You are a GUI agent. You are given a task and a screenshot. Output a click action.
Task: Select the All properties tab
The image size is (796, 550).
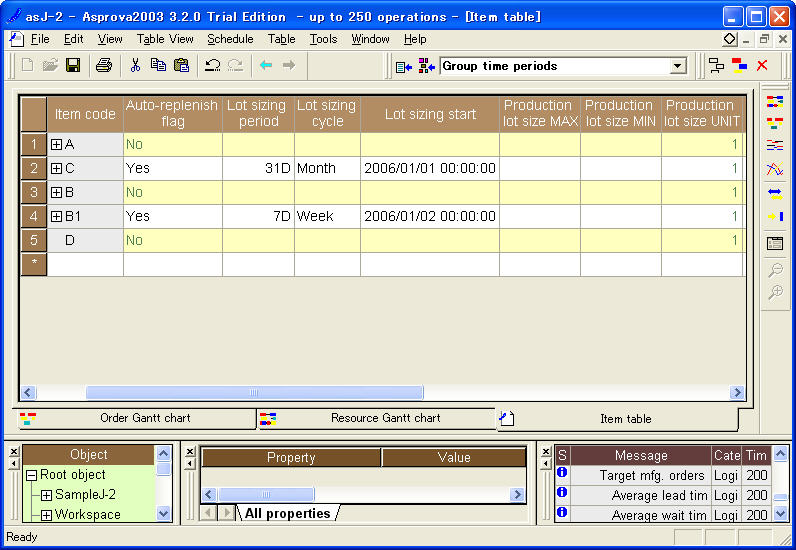coord(287,513)
